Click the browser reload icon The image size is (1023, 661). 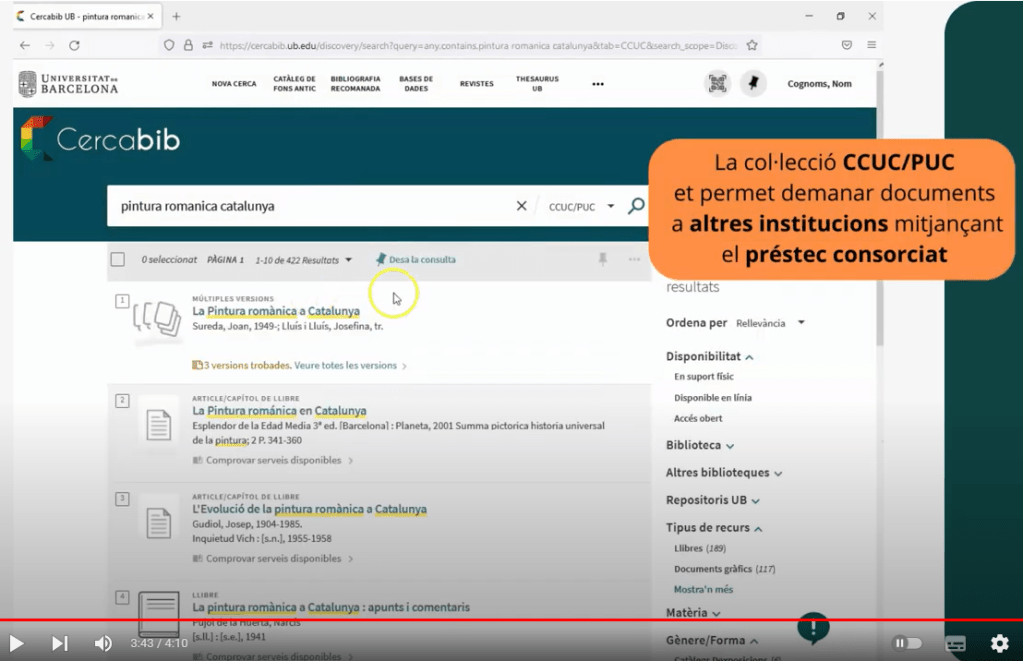click(74, 45)
